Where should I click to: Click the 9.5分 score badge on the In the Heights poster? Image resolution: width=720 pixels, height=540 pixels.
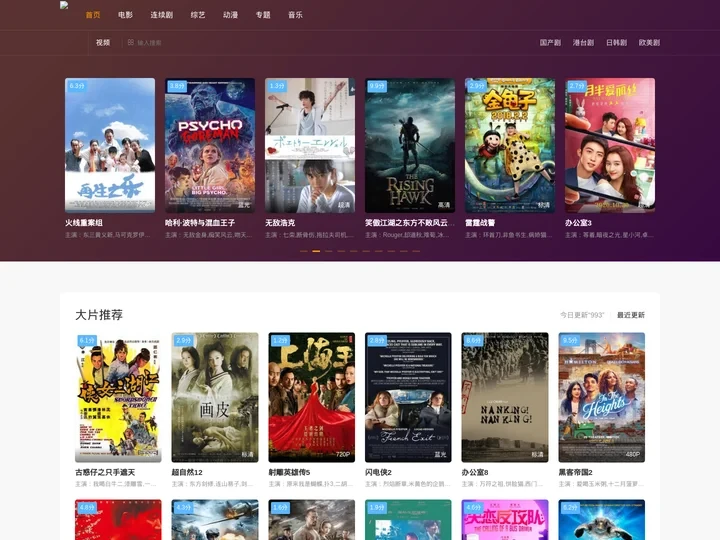570,340
